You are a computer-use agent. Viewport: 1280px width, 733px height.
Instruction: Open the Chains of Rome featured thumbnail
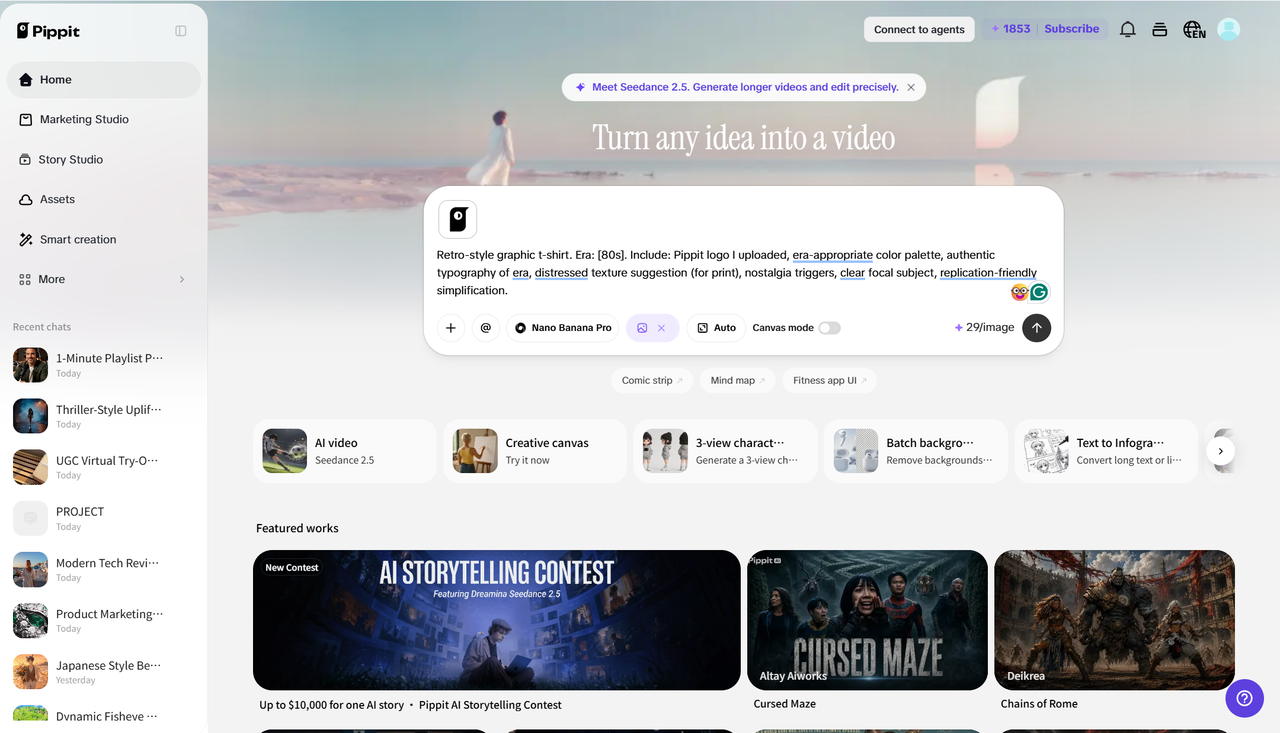coord(1114,620)
